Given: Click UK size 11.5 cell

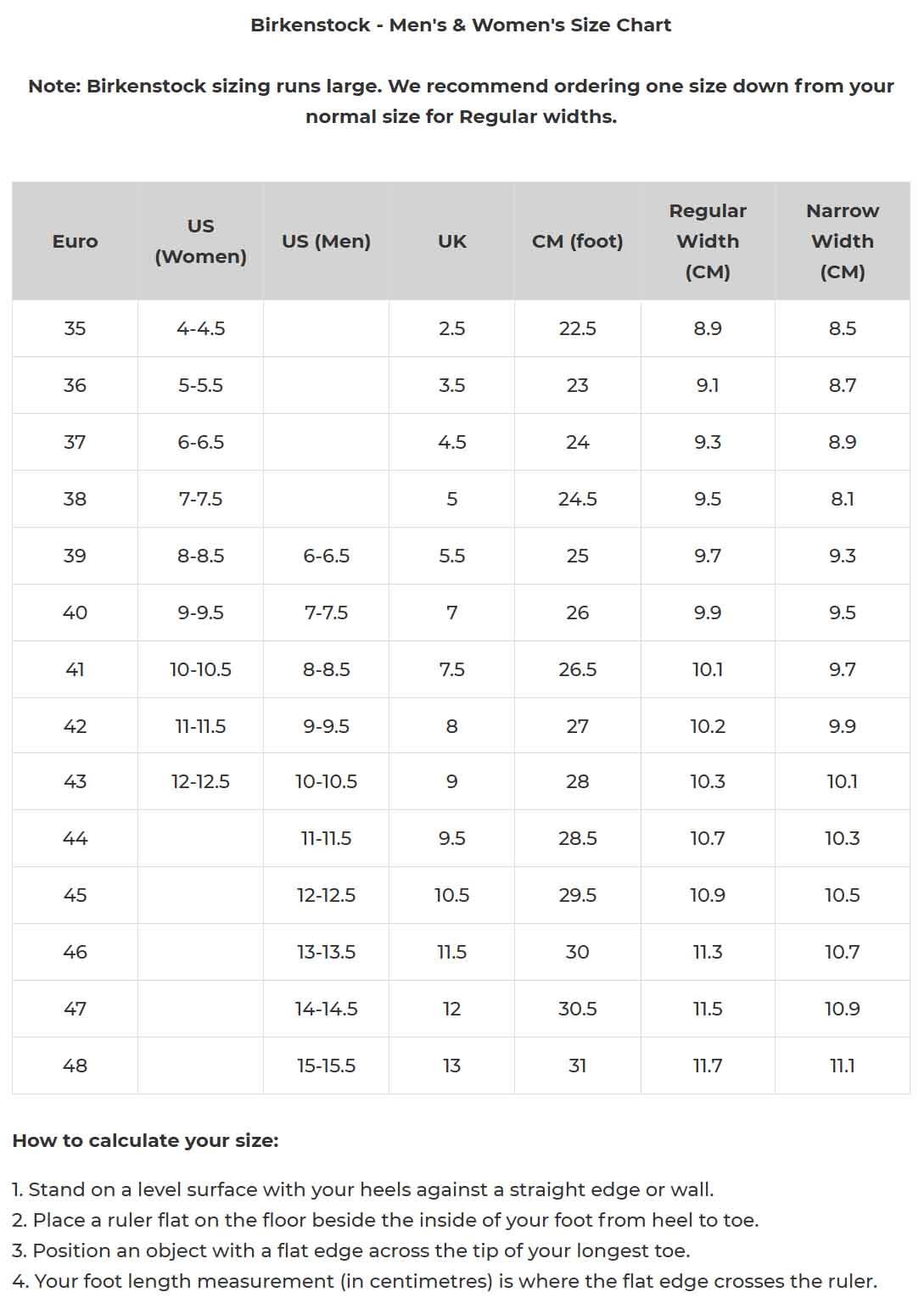Looking at the screenshot, I should 451,952.
